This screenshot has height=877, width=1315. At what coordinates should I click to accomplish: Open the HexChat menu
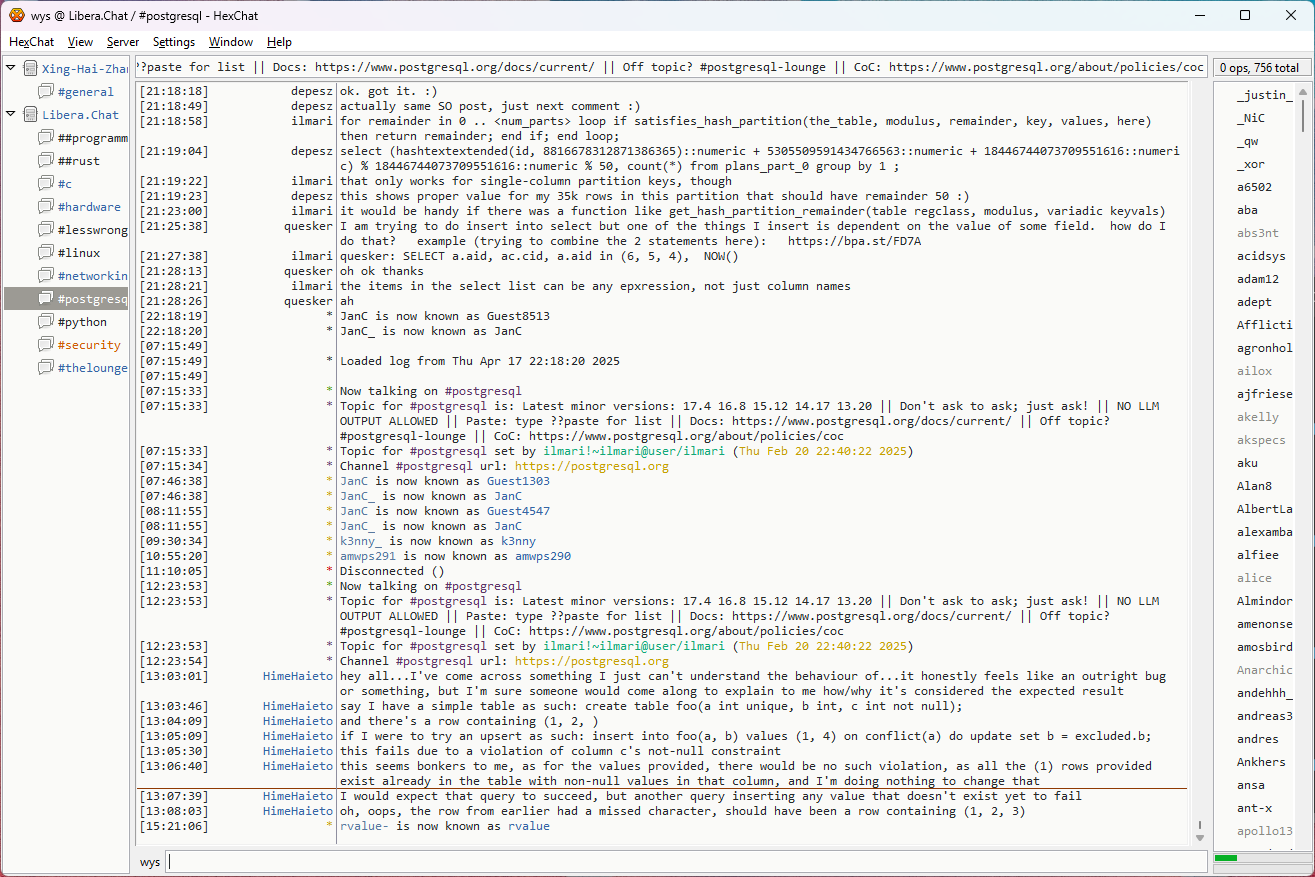[x=32, y=42]
